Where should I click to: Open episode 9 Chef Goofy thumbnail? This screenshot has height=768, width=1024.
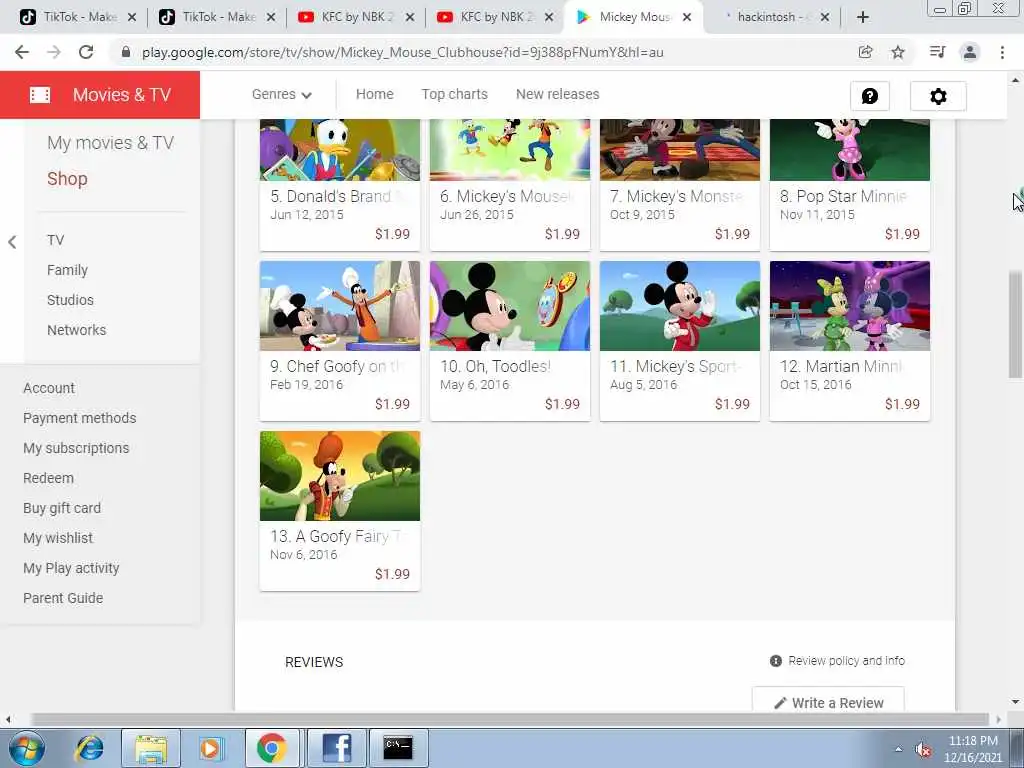pyautogui.click(x=340, y=306)
